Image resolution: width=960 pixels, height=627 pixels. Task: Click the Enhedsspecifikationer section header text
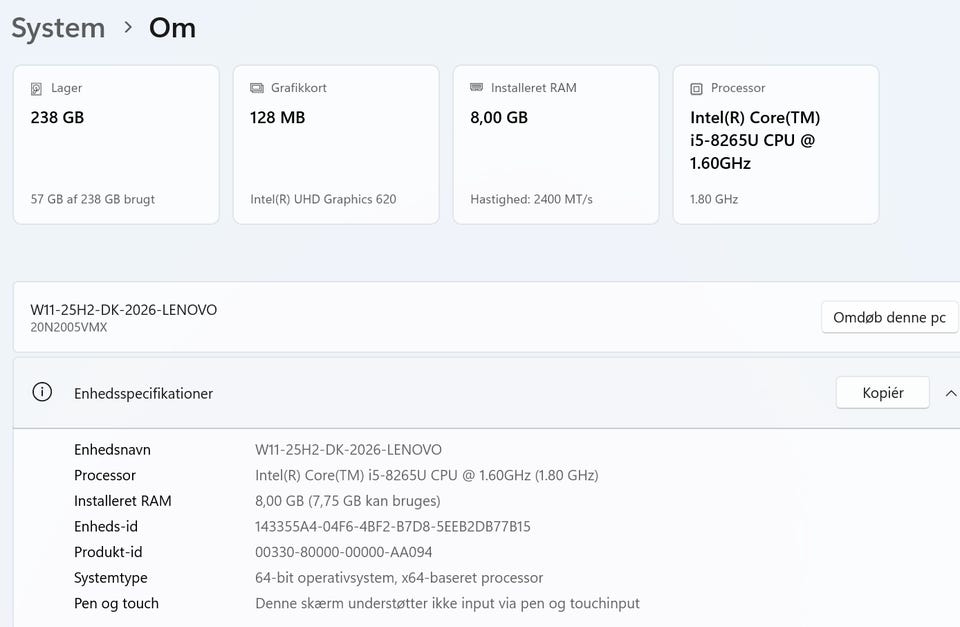[x=143, y=394]
